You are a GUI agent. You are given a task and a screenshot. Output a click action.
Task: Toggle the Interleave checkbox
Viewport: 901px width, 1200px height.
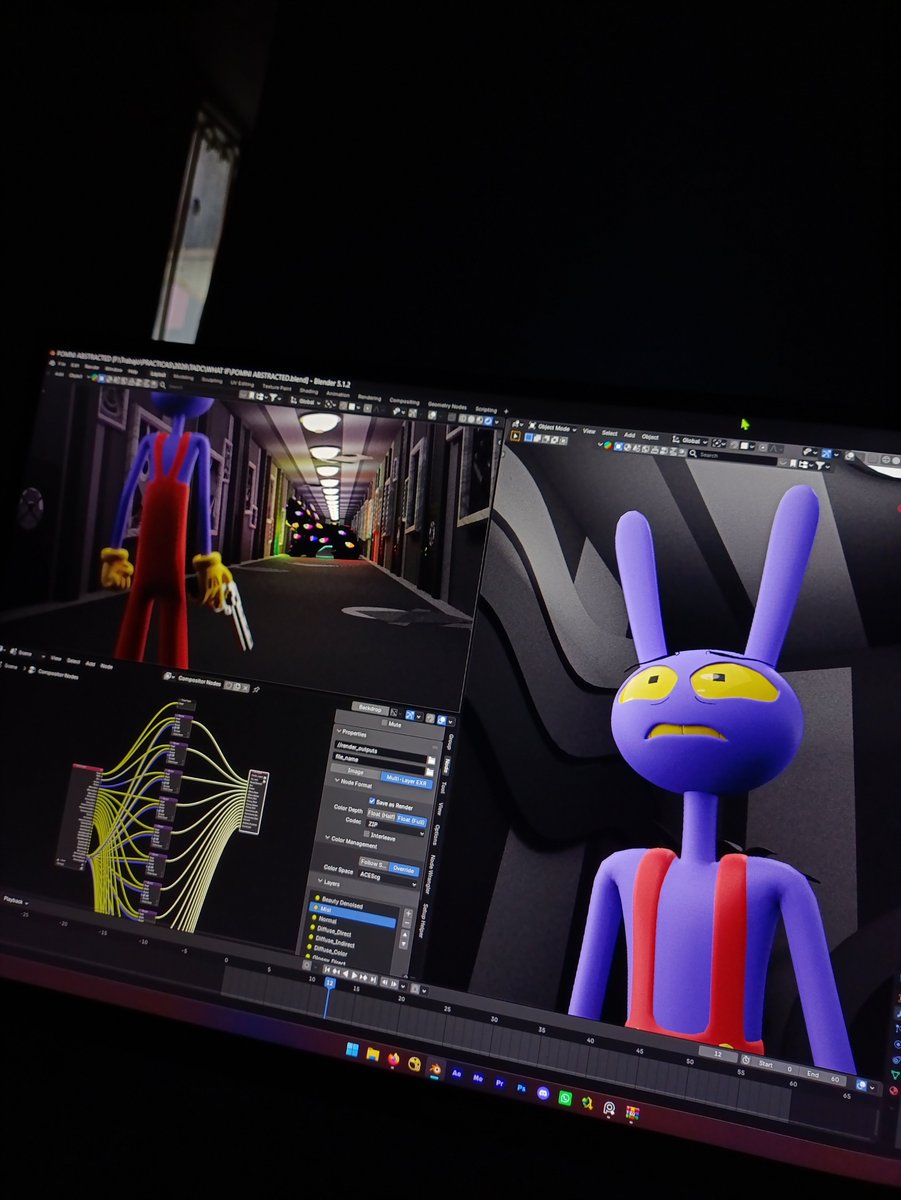click(366, 834)
